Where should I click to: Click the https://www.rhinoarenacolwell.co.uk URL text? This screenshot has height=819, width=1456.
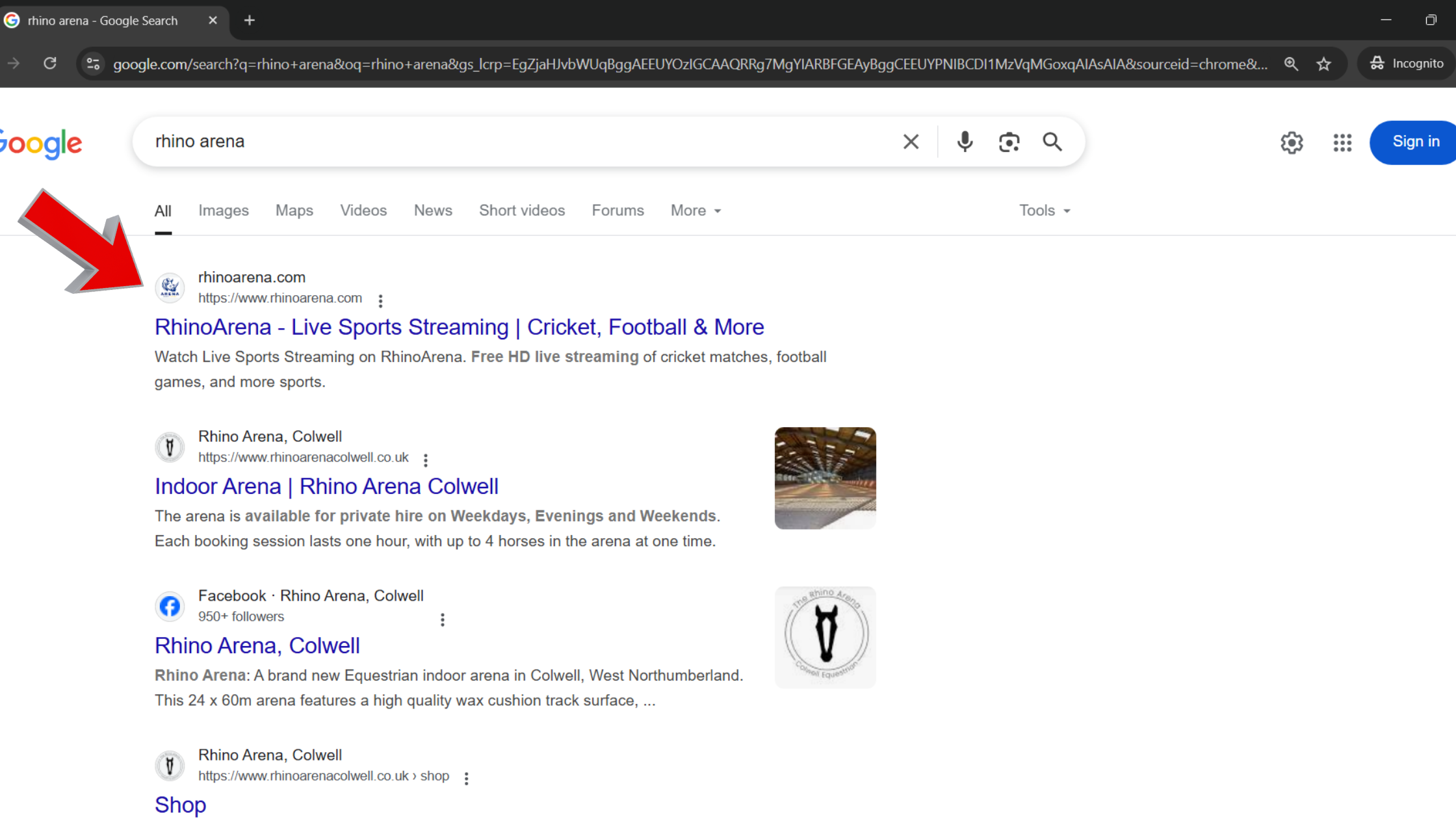pyautogui.click(x=304, y=457)
